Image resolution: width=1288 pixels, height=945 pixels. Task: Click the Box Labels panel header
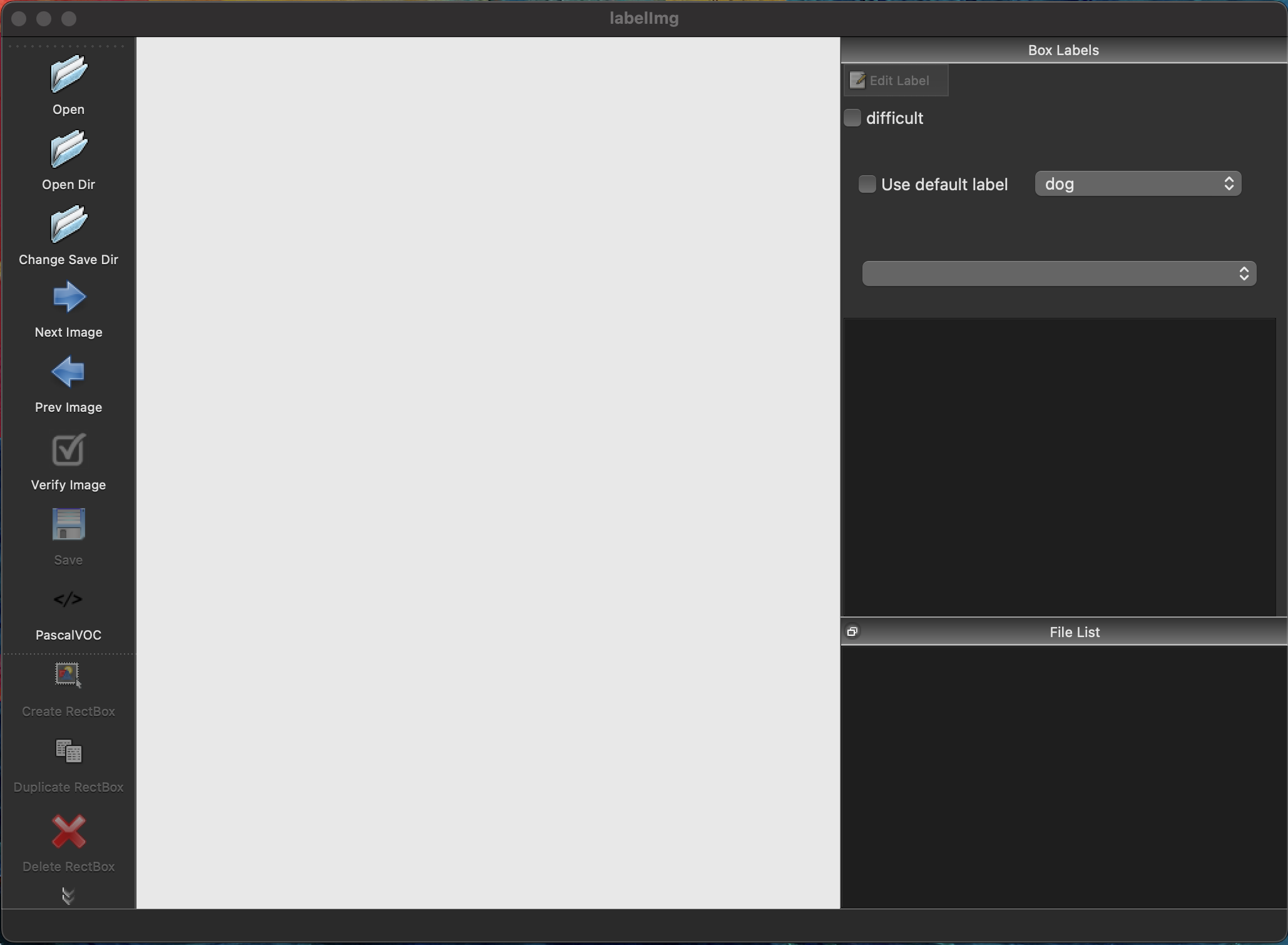1063,50
